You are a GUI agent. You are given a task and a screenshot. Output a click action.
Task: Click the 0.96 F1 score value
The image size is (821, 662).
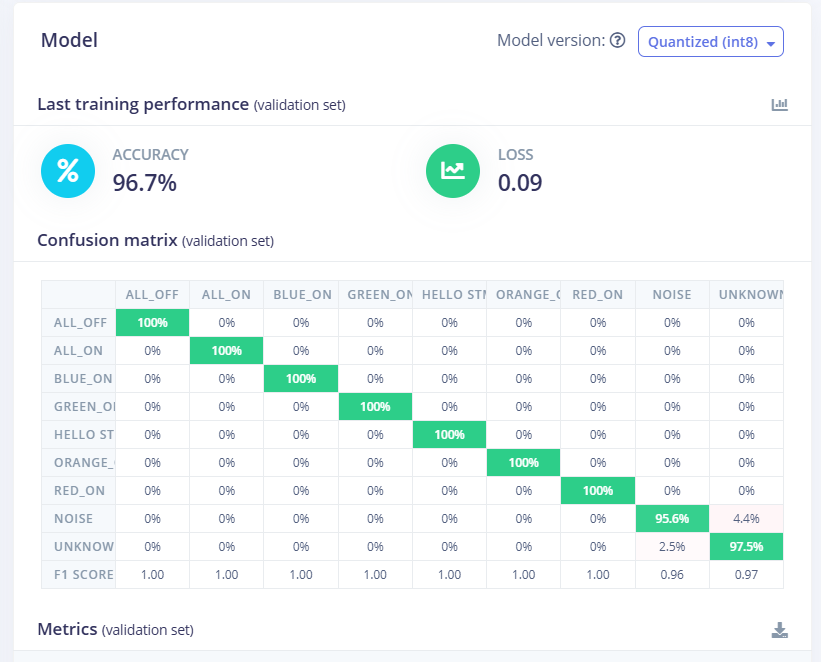click(672, 575)
